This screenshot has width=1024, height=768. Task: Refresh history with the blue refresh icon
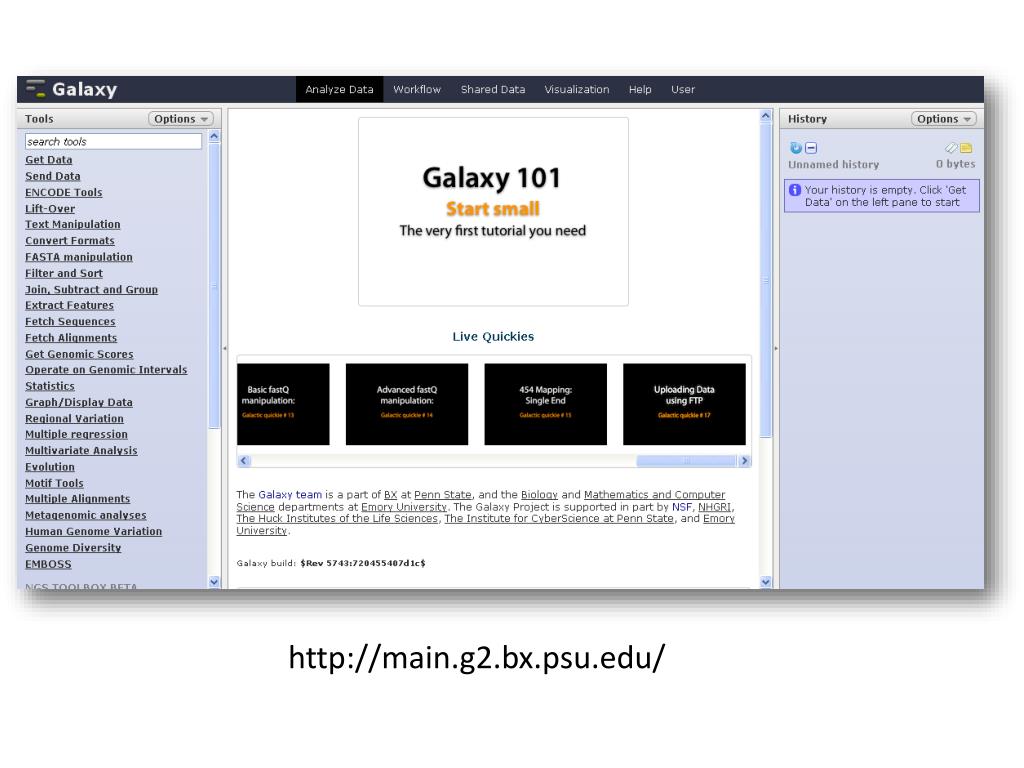795,148
